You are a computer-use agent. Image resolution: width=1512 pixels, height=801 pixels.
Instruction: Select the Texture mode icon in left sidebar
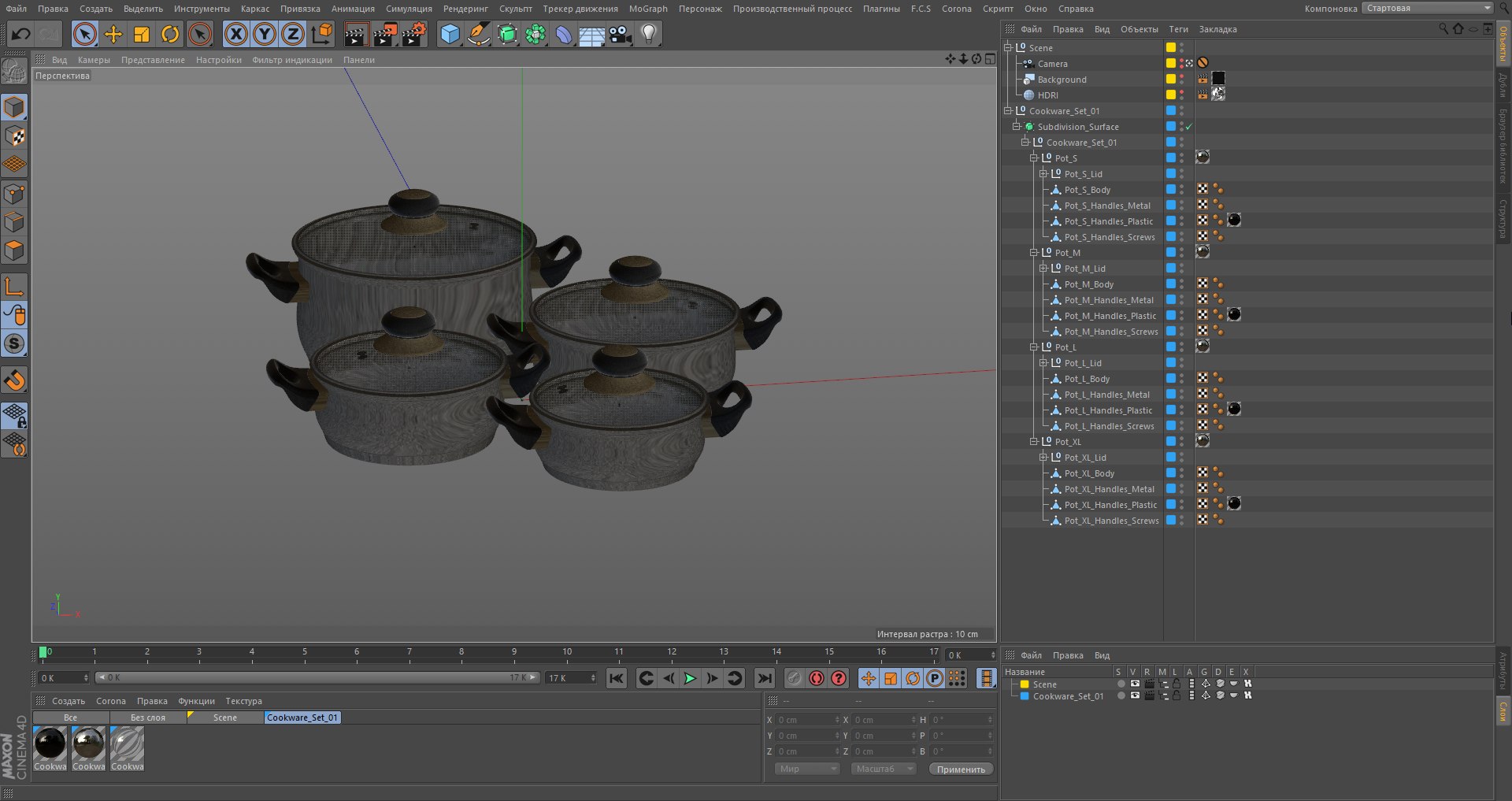[15, 136]
